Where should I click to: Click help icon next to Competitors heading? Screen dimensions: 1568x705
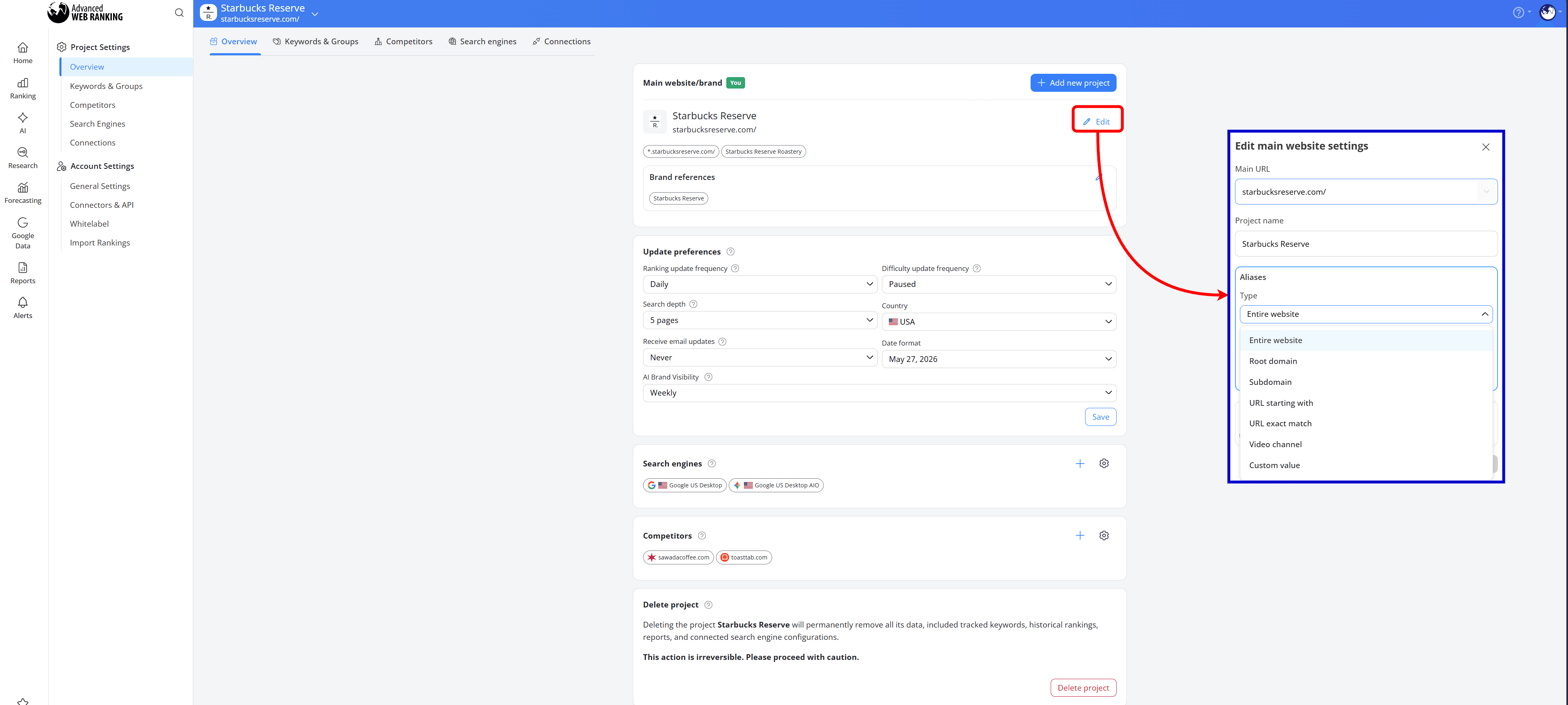(x=701, y=536)
